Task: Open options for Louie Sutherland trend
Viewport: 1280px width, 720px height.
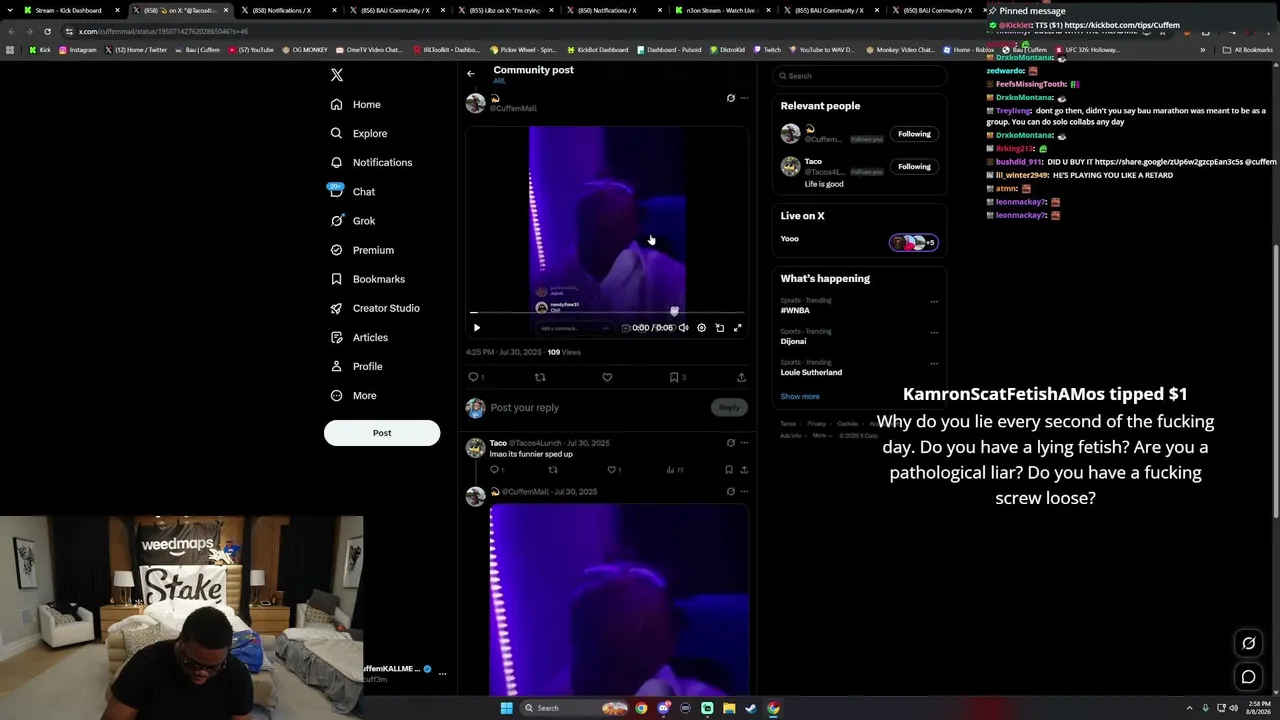Action: click(934, 363)
